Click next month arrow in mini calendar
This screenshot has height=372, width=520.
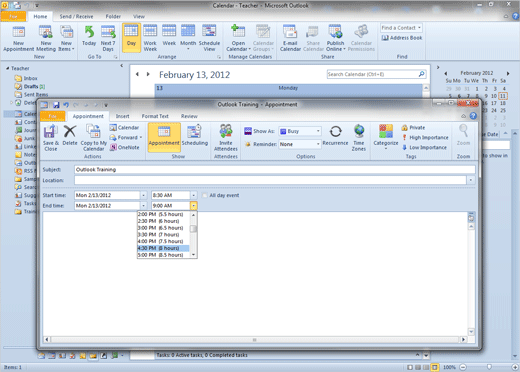click(508, 73)
